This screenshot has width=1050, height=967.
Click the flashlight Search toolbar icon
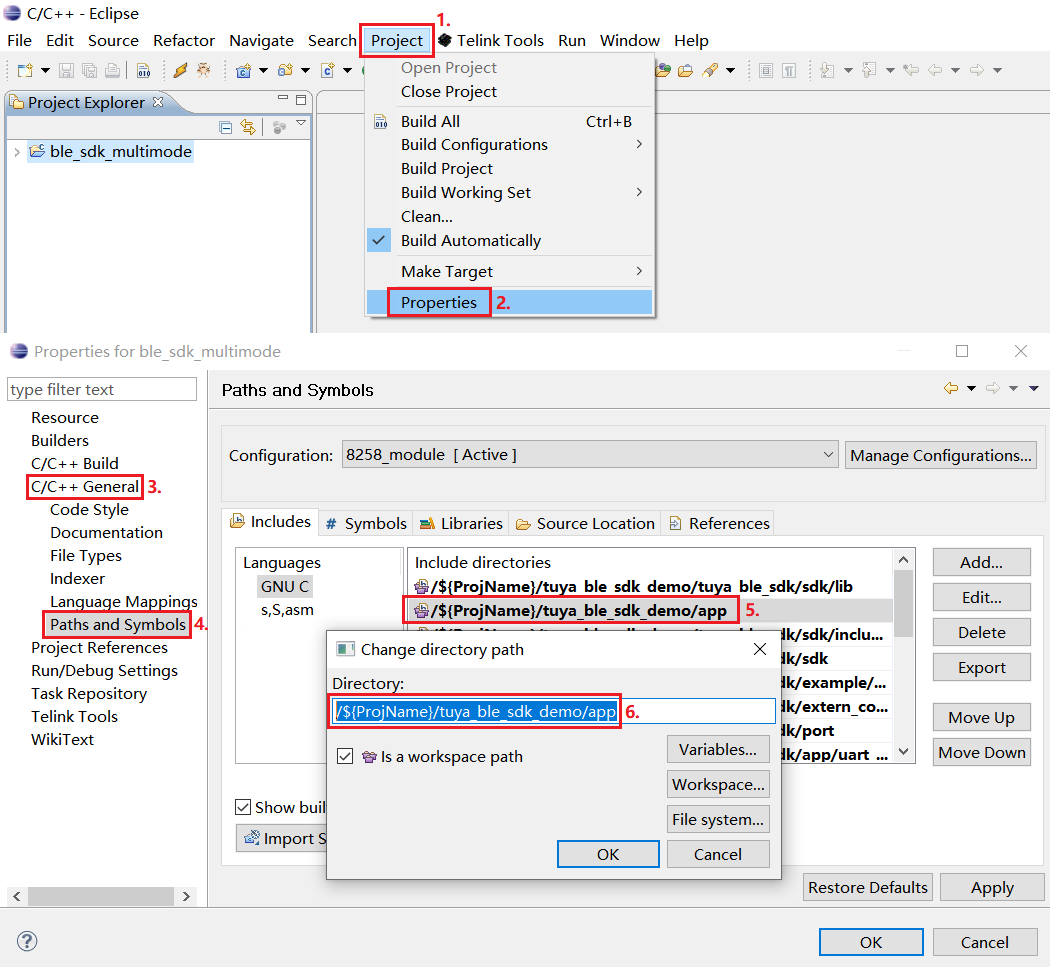(710, 70)
